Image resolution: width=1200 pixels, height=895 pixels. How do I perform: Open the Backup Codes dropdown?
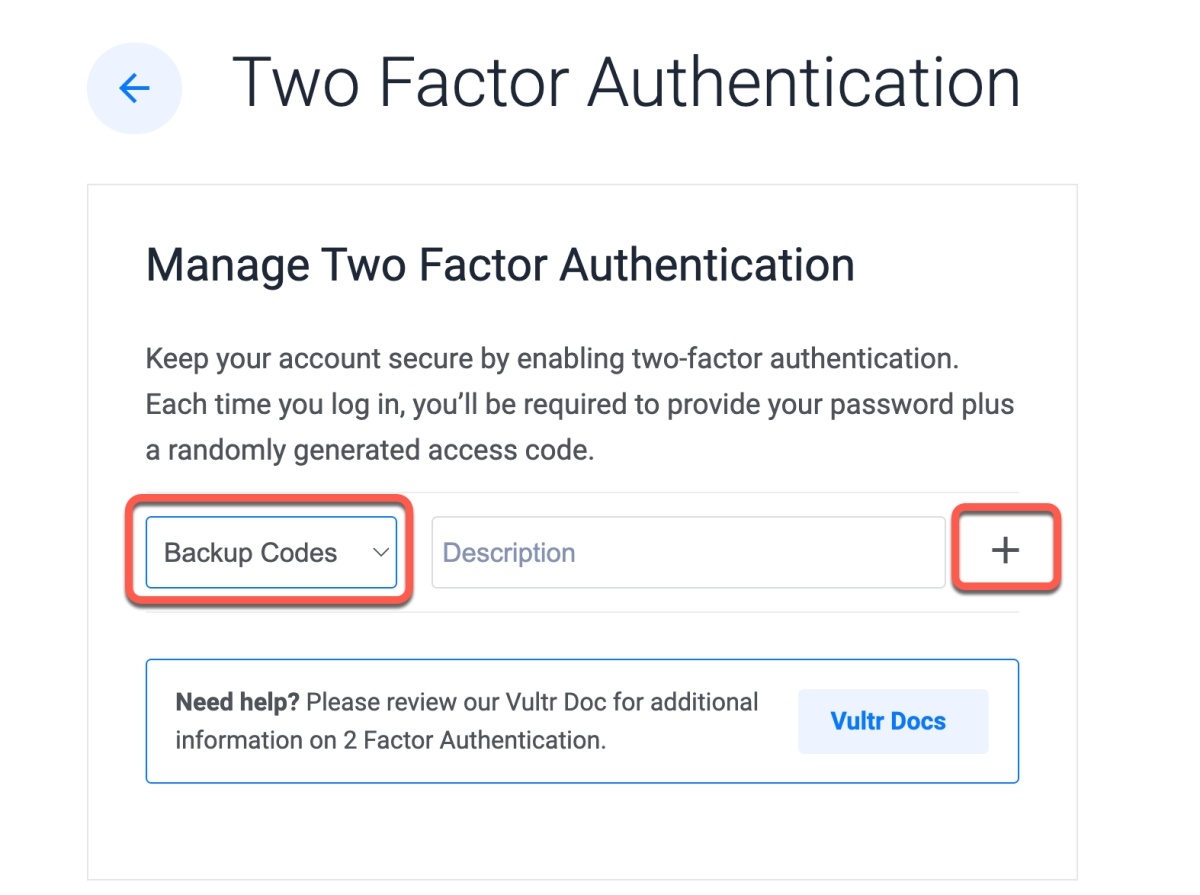pyautogui.click(x=270, y=552)
